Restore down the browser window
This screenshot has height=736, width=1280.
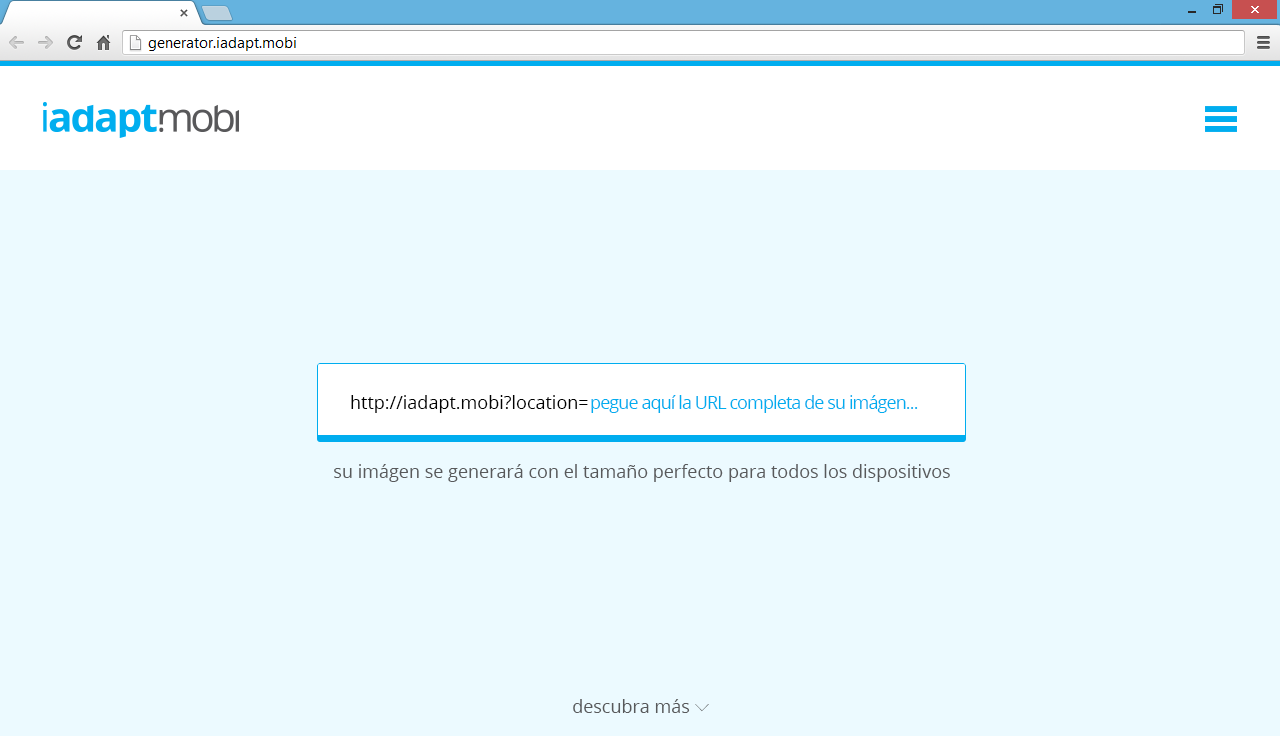click(1218, 10)
